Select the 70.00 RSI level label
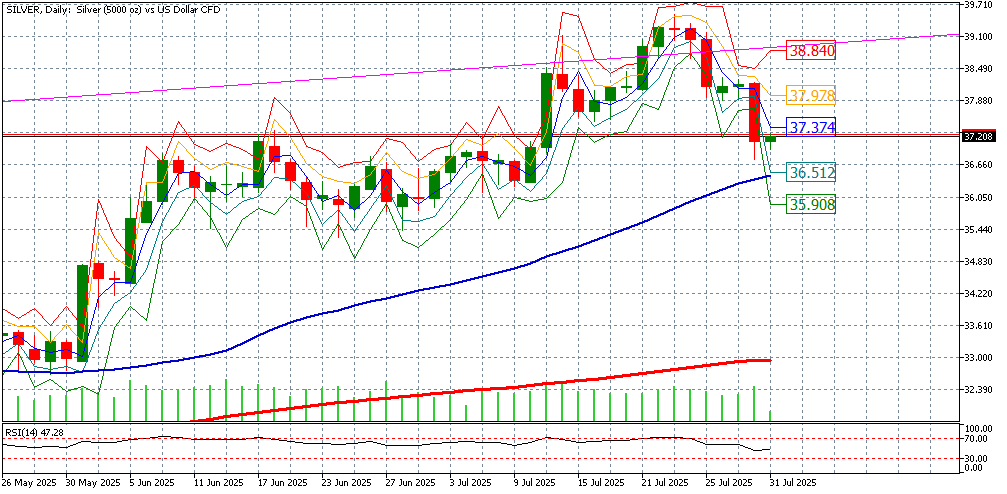The width and height of the screenshot is (1007, 494). click(975, 439)
